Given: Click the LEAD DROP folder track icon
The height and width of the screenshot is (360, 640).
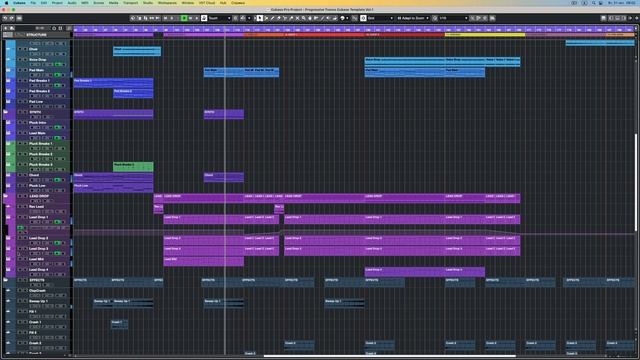Looking at the screenshot, I should 6,196.
